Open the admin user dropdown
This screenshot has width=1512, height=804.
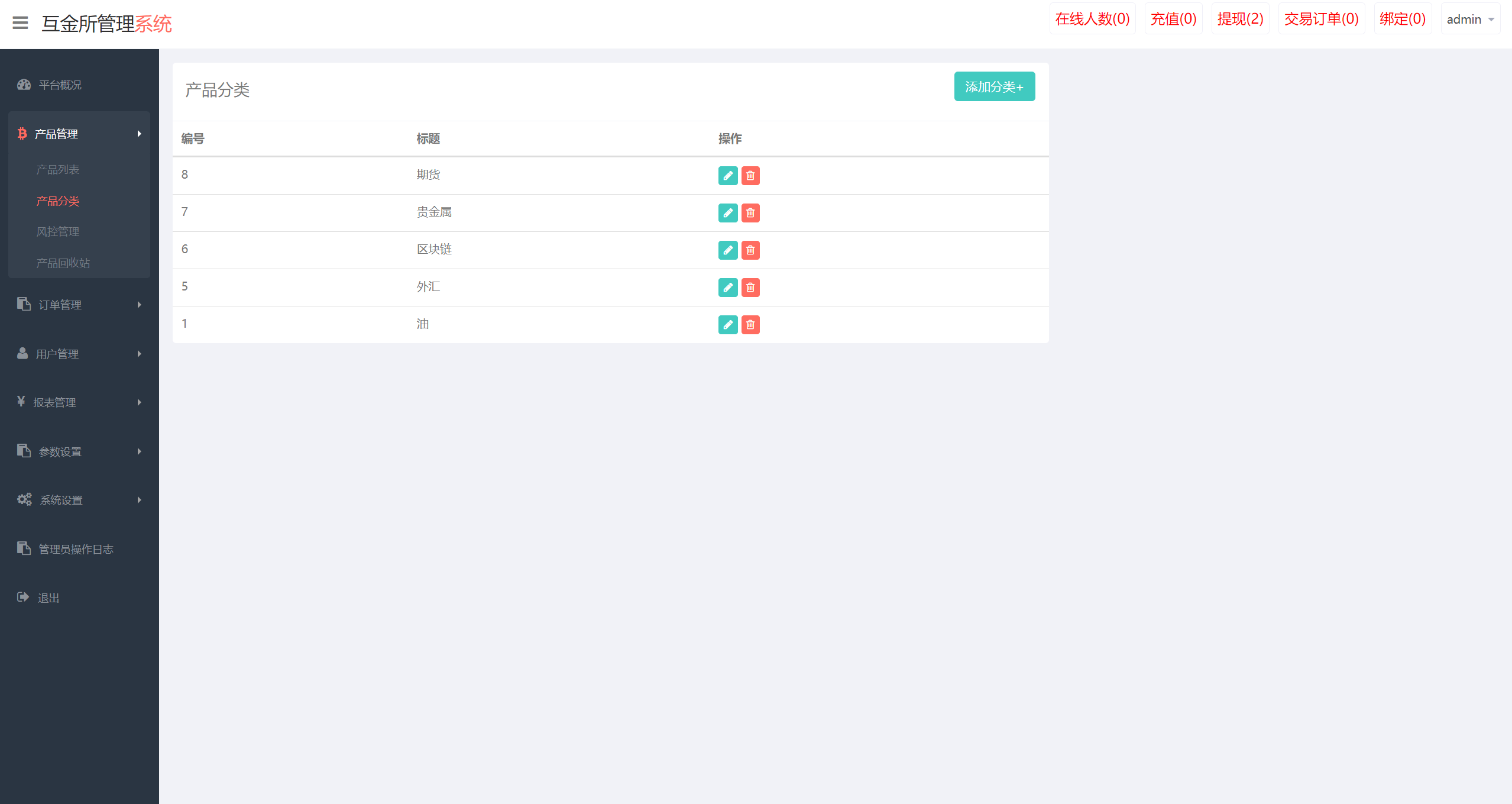click(x=1469, y=20)
